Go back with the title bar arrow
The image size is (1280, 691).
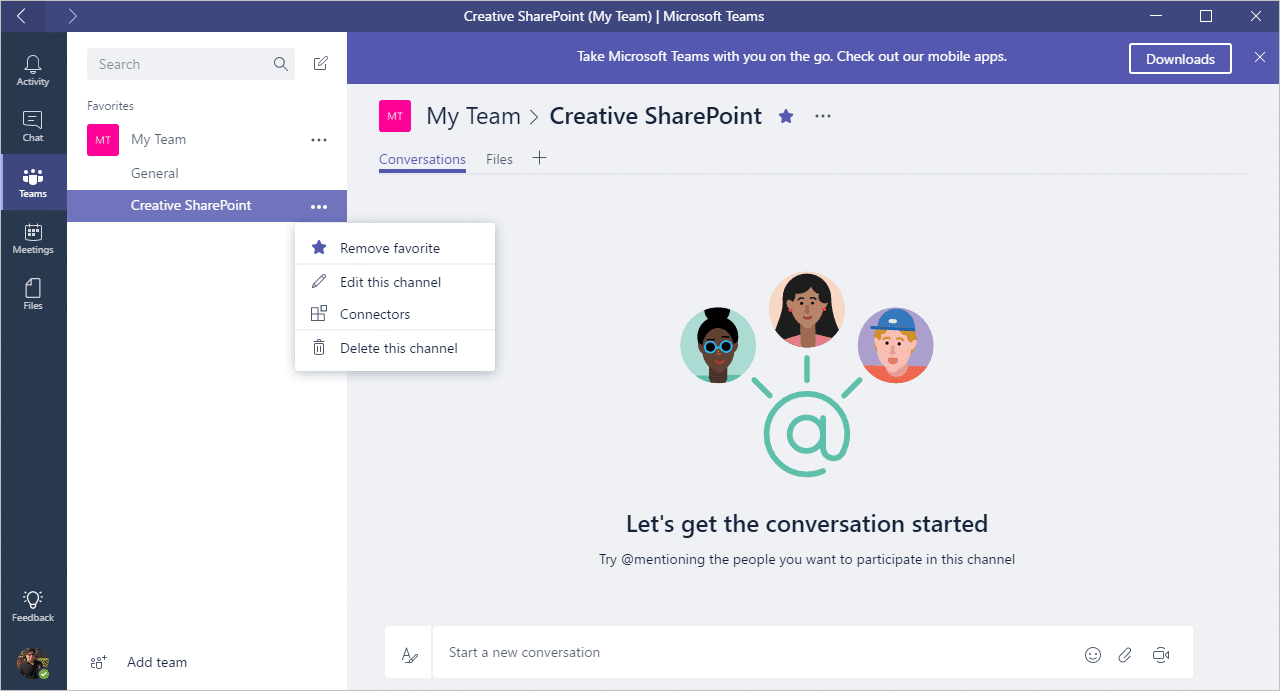click(x=22, y=16)
